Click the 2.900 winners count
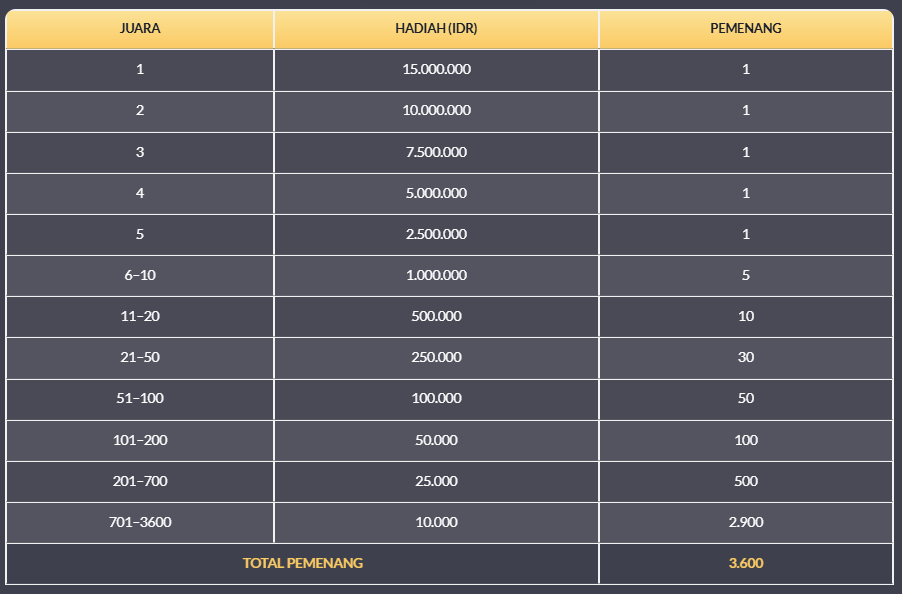Screen dimensions: 902x594 pyautogui.click(x=746, y=522)
